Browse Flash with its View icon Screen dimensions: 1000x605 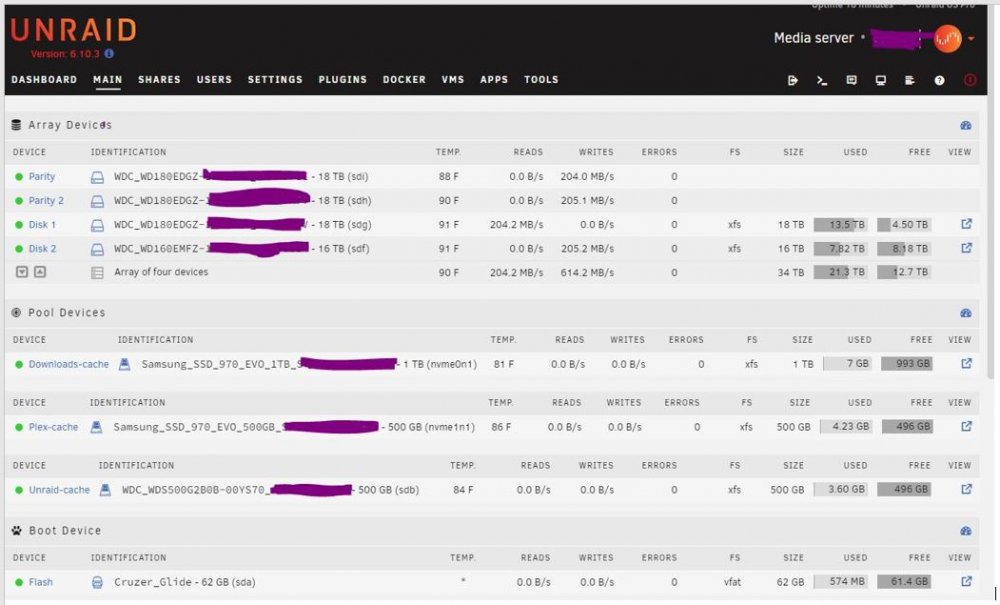point(966,581)
